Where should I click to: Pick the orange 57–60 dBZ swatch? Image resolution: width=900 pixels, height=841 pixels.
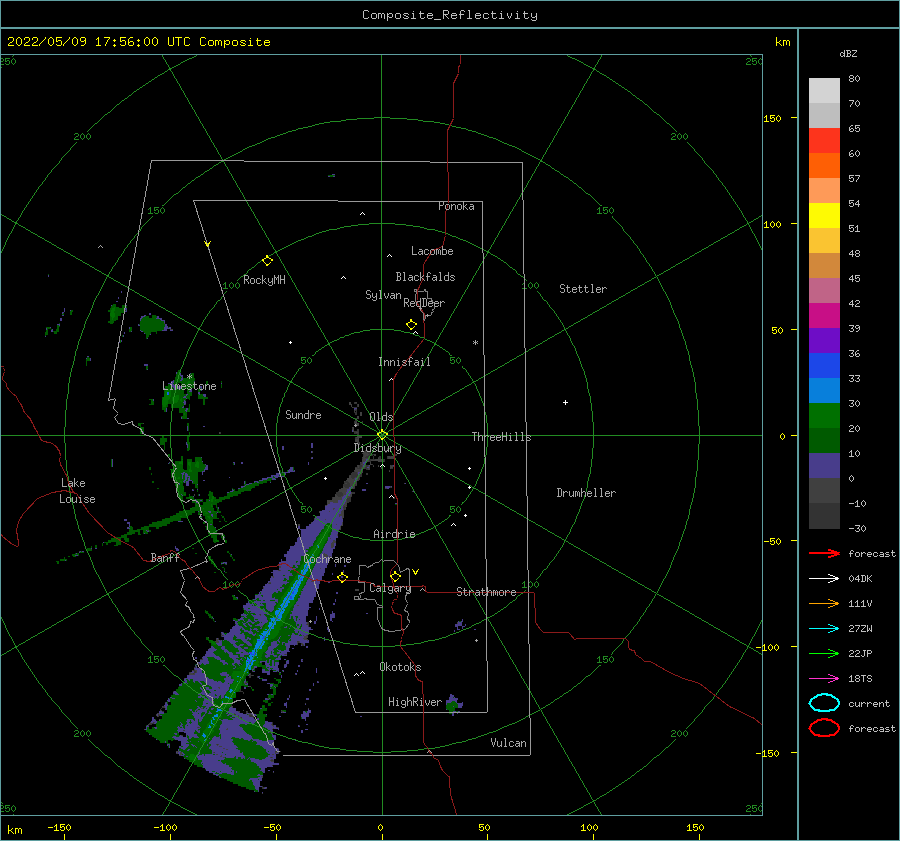pyautogui.click(x=824, y=166)
